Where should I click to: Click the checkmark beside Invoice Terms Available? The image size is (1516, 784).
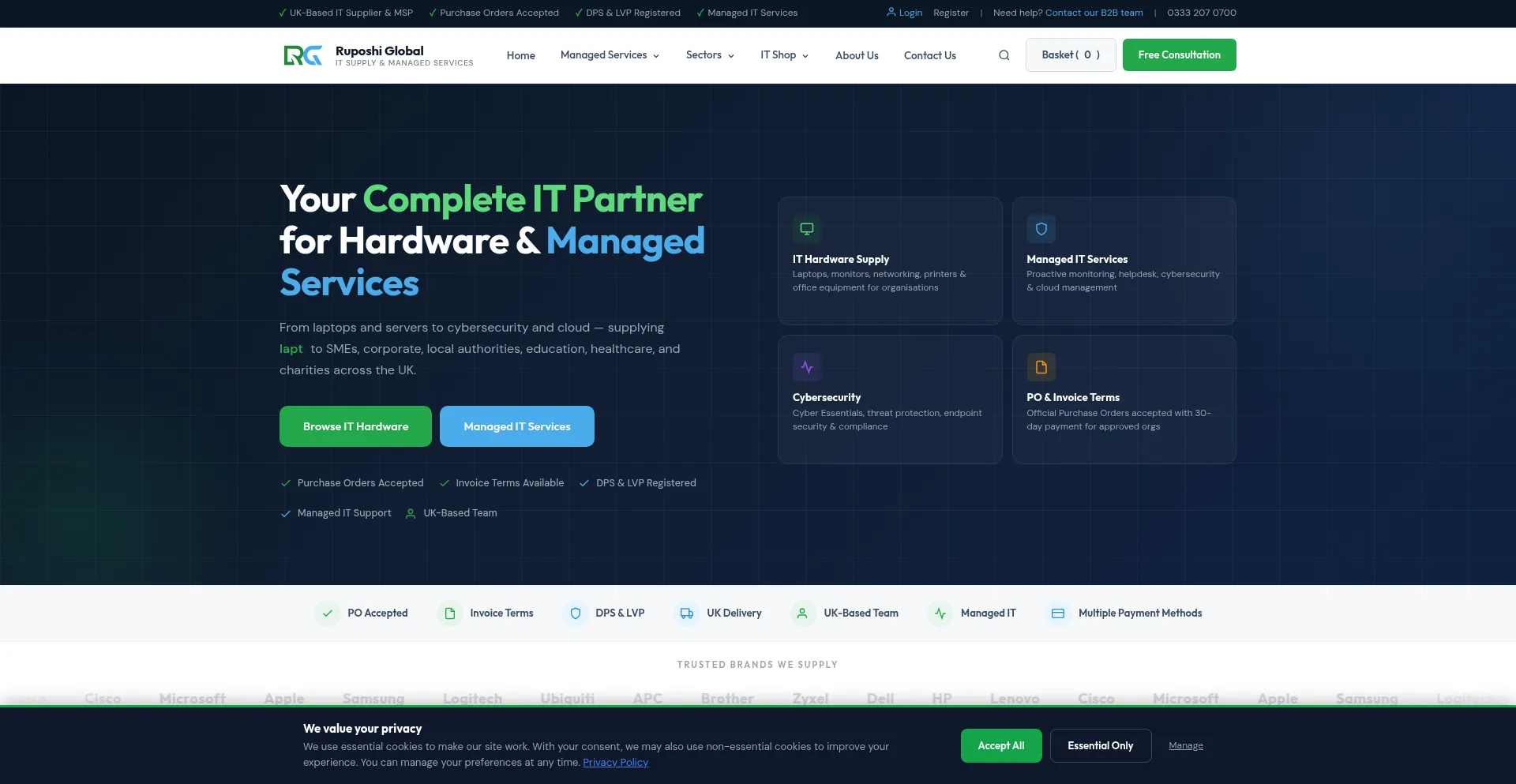pyautogui.click(x=445, y=483)
